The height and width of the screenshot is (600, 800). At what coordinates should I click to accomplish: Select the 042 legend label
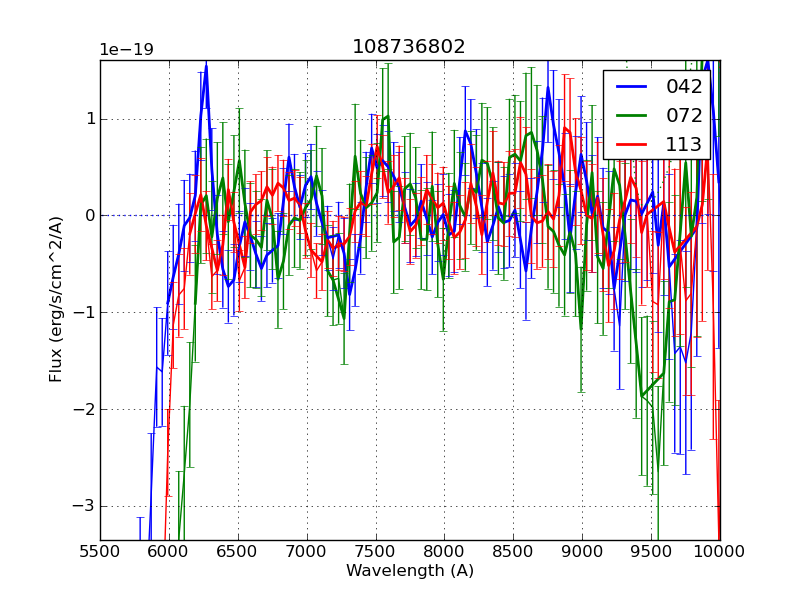684,87
